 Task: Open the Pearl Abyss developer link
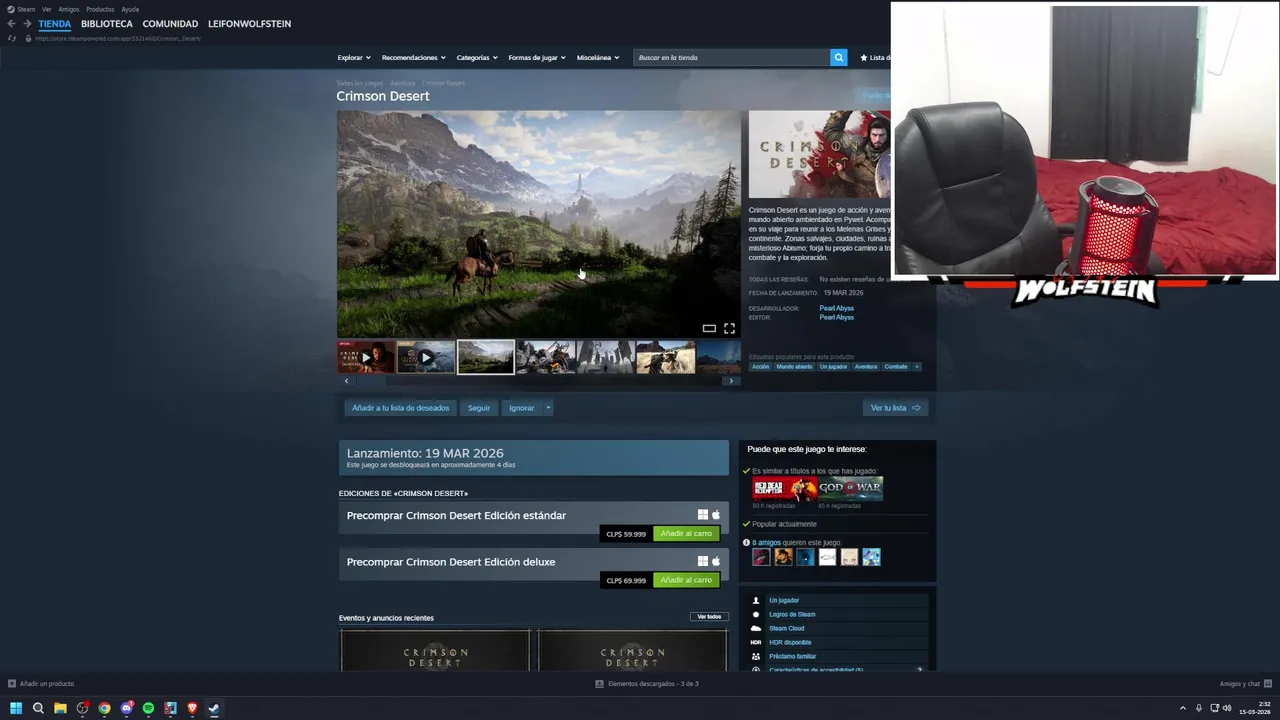click(837, 308)
